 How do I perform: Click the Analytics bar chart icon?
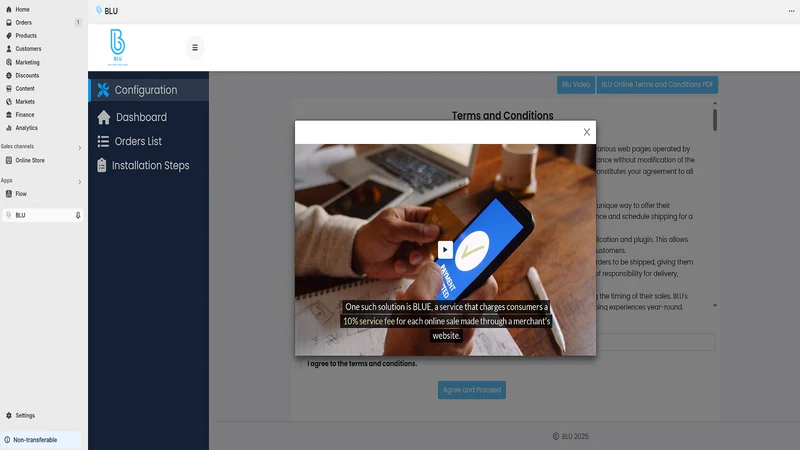click(x=9, y=128)
